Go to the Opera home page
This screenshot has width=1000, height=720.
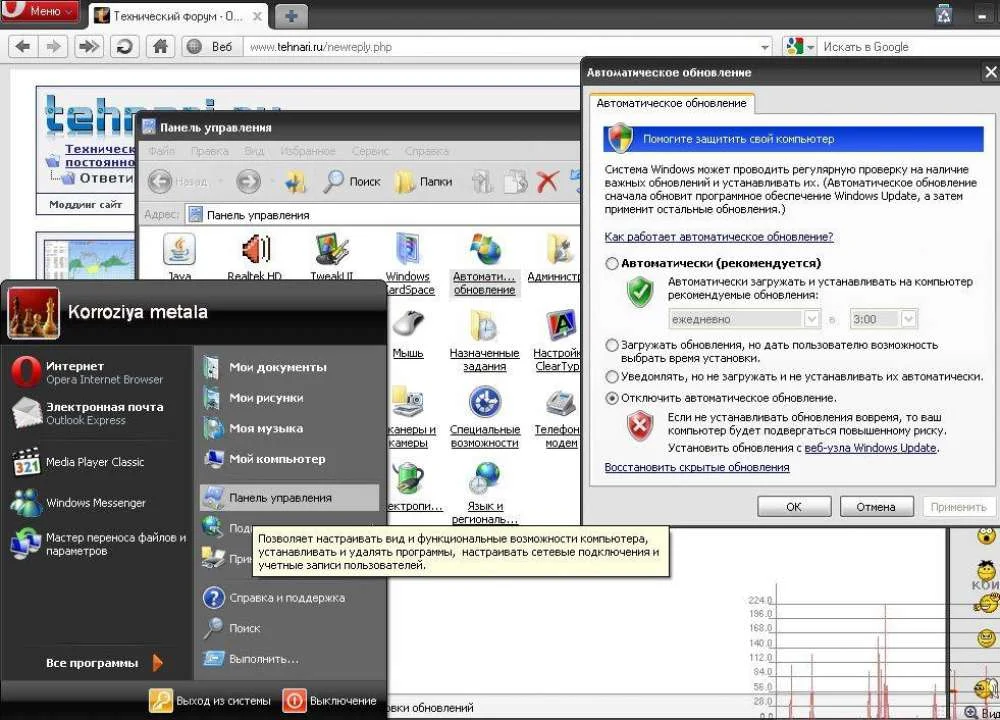[161, 47]
